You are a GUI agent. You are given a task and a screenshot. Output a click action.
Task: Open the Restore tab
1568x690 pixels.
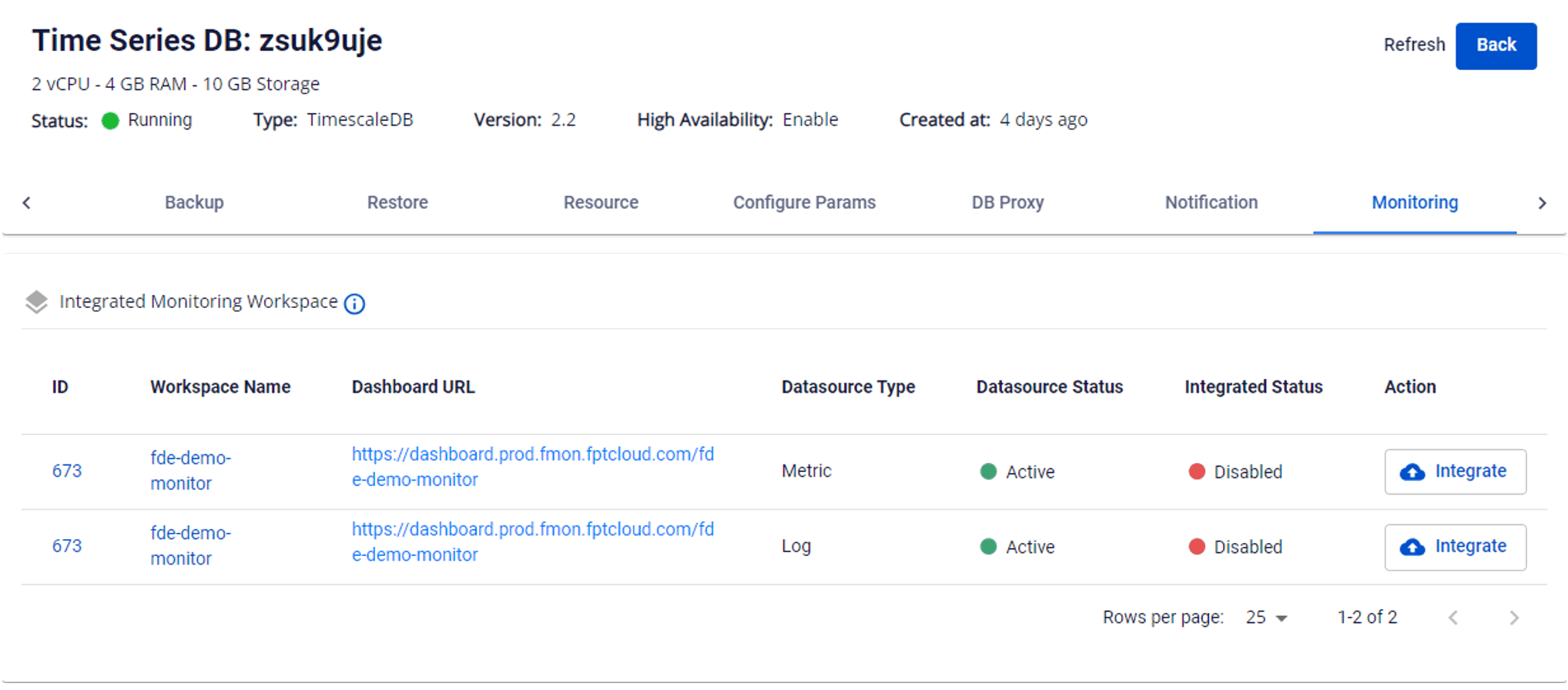397,203
